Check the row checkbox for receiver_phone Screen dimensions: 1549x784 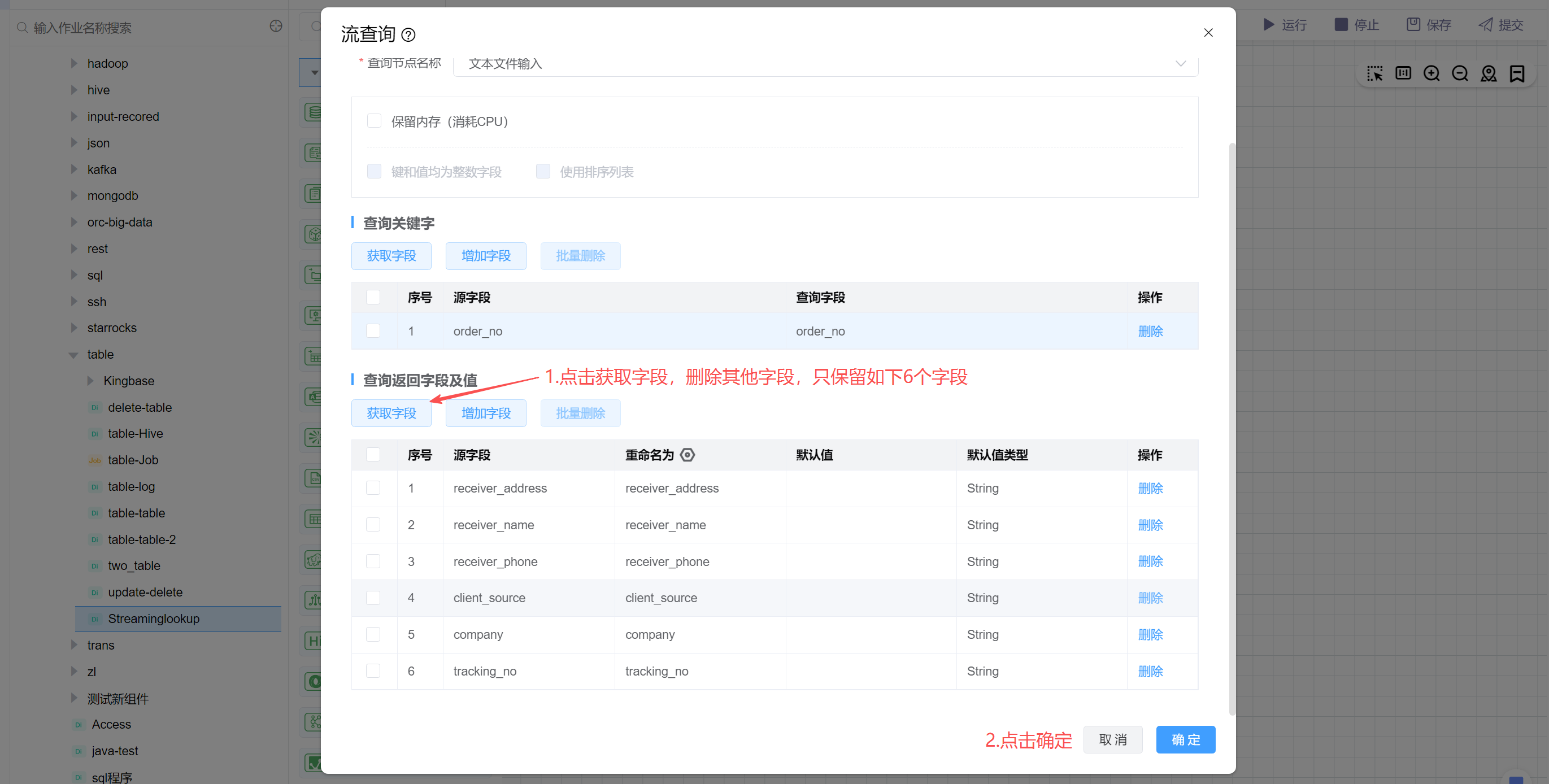pos(373,561)
